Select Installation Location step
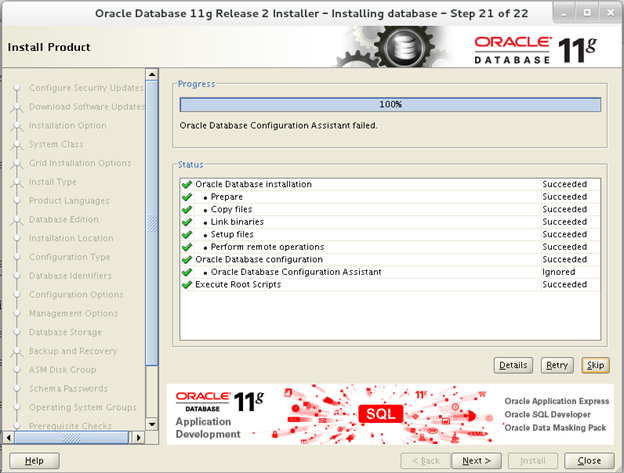624x473 pixels. pyautogui.click(x=71, y=238)
